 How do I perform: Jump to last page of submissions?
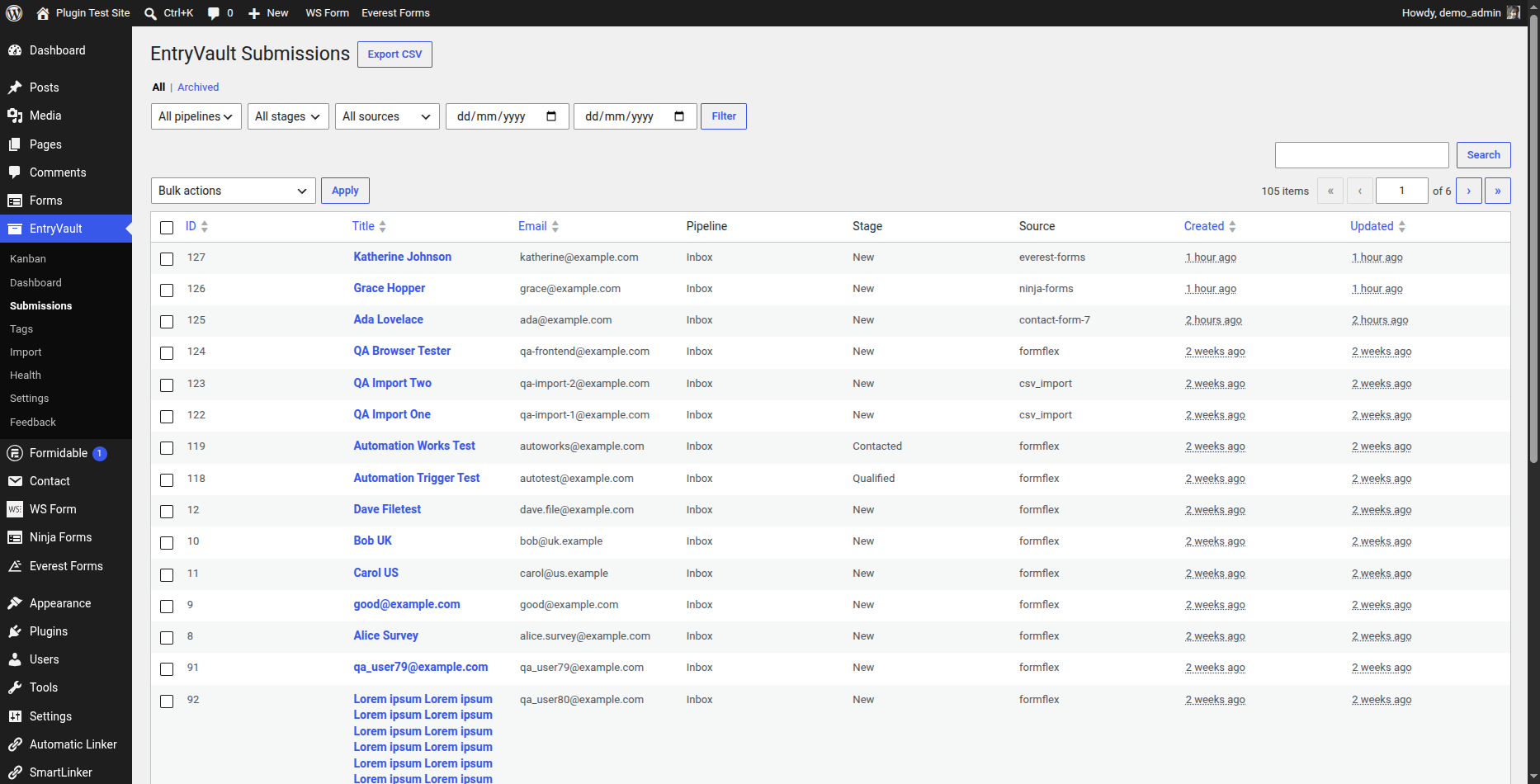[x=1498, y=191]
